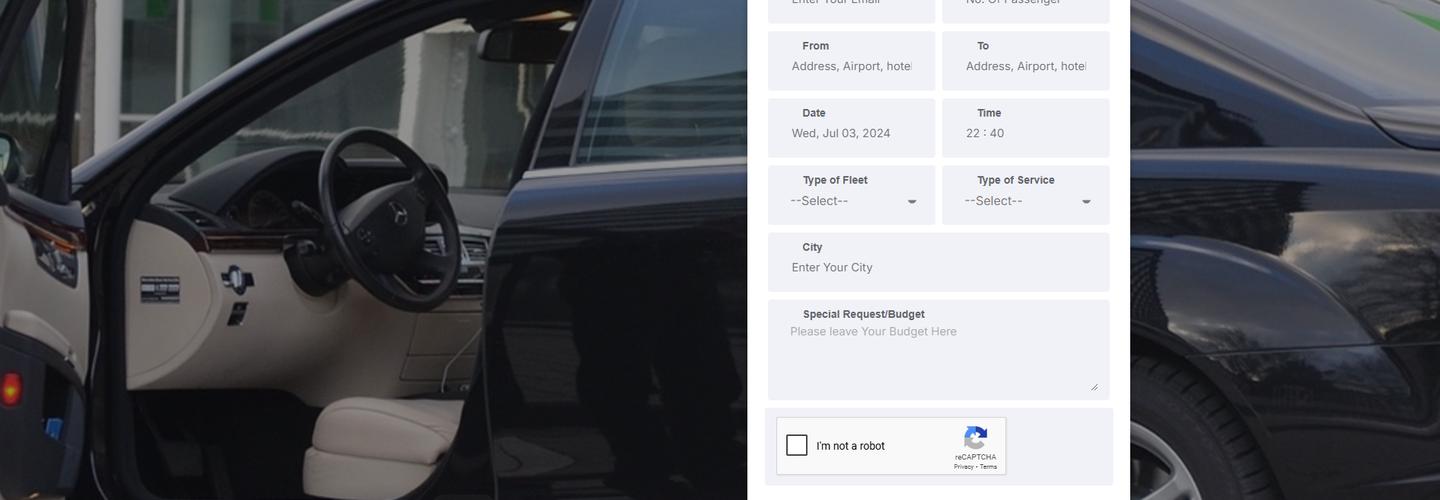
Task: Focus the To address field
Action: click(x=1025, y=66)
